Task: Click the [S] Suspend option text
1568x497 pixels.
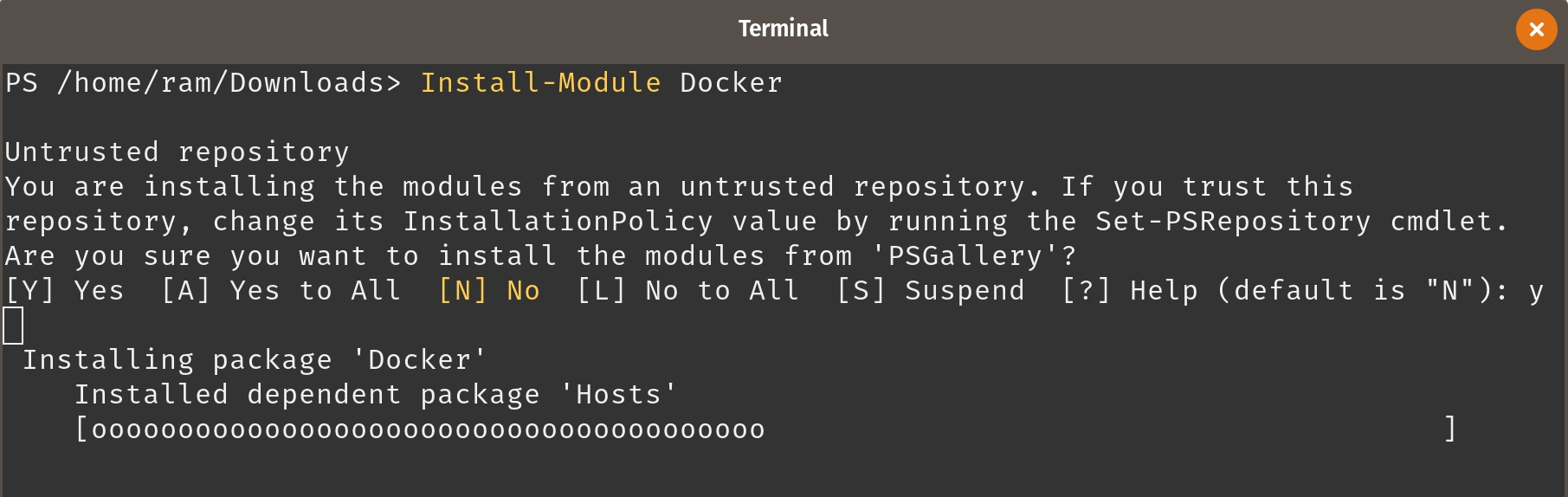Action: click(931, 291)
